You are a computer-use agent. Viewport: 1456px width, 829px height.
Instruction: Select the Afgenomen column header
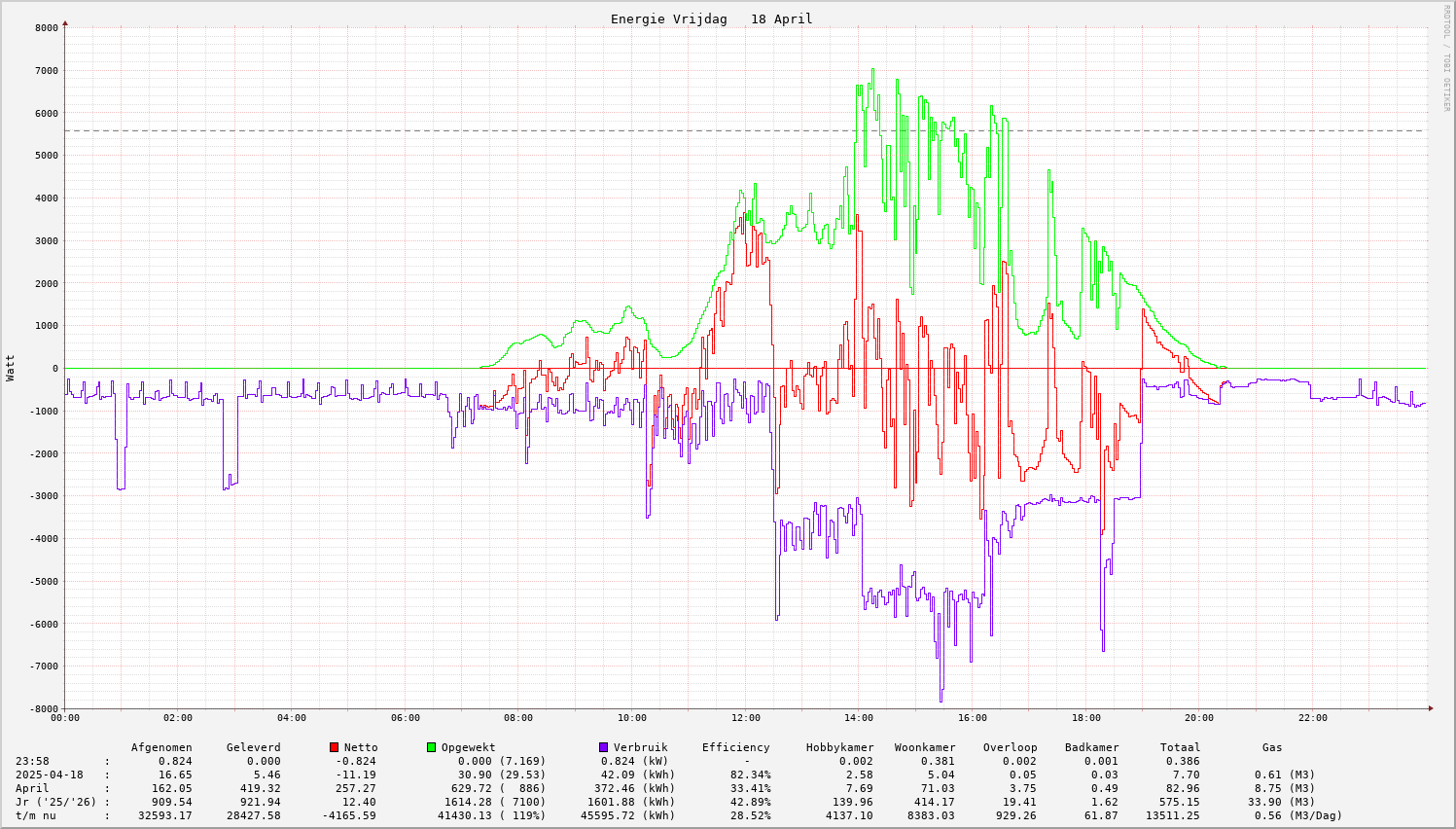161,747
